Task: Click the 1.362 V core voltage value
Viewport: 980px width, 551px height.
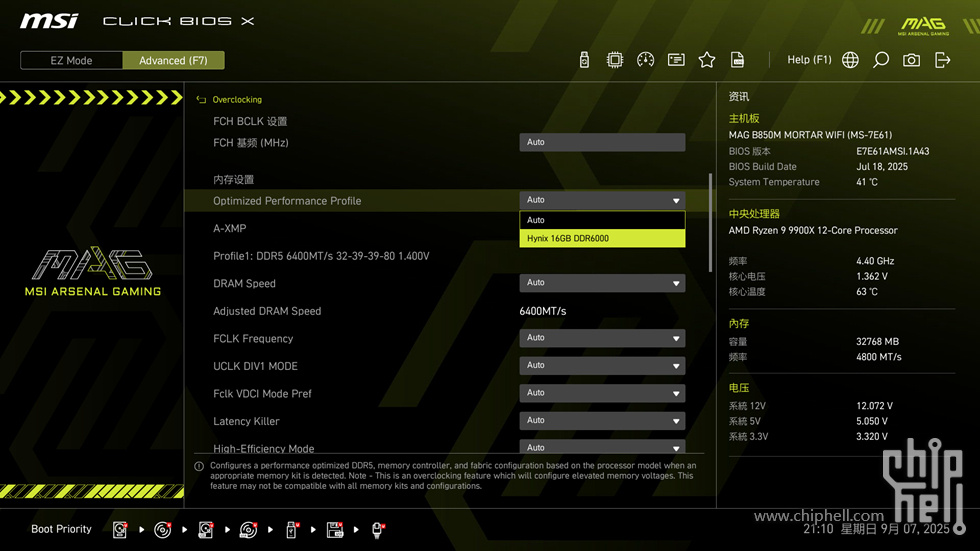Action: (872, 276)
